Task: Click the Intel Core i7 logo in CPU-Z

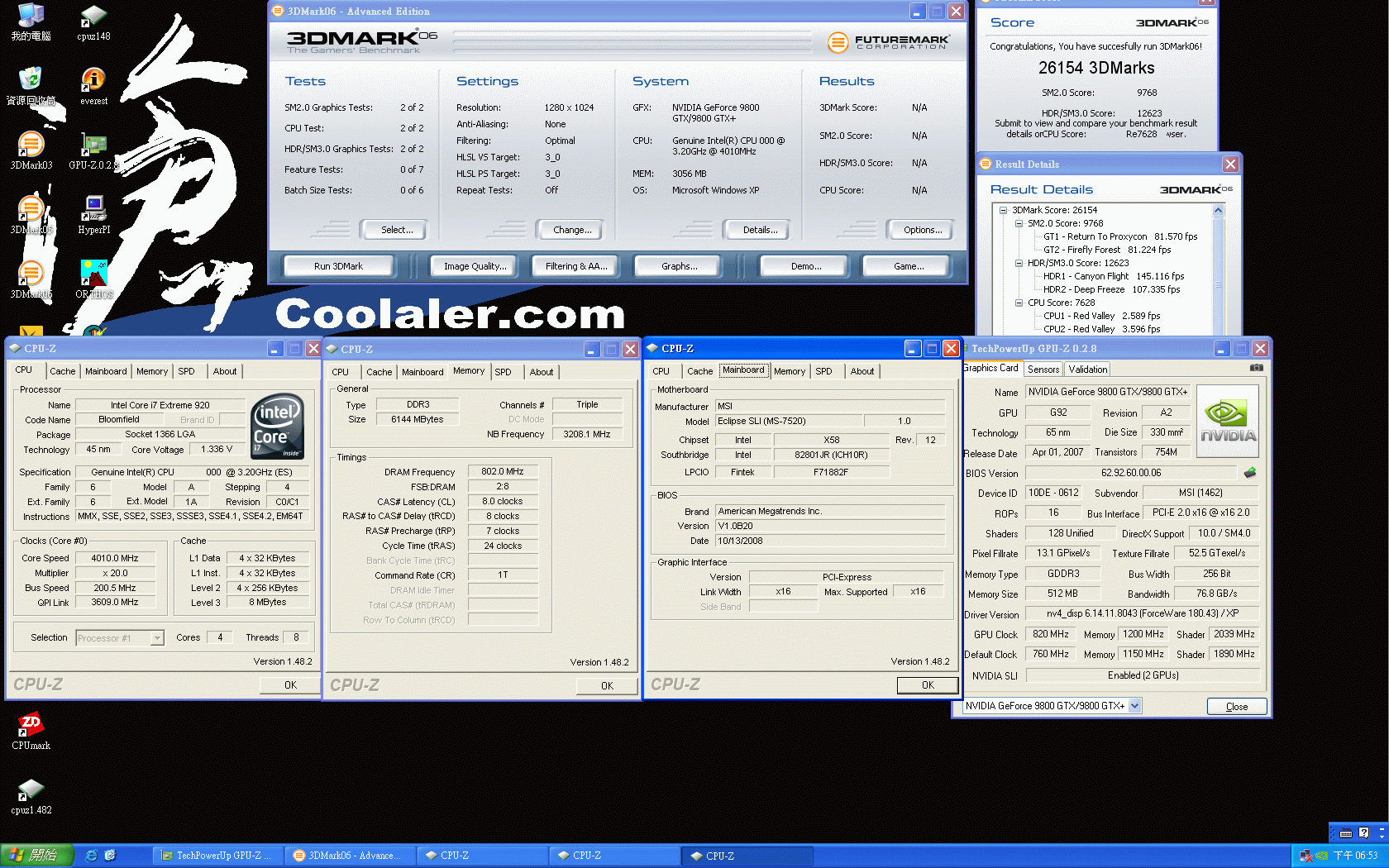Action: (277, 426)
